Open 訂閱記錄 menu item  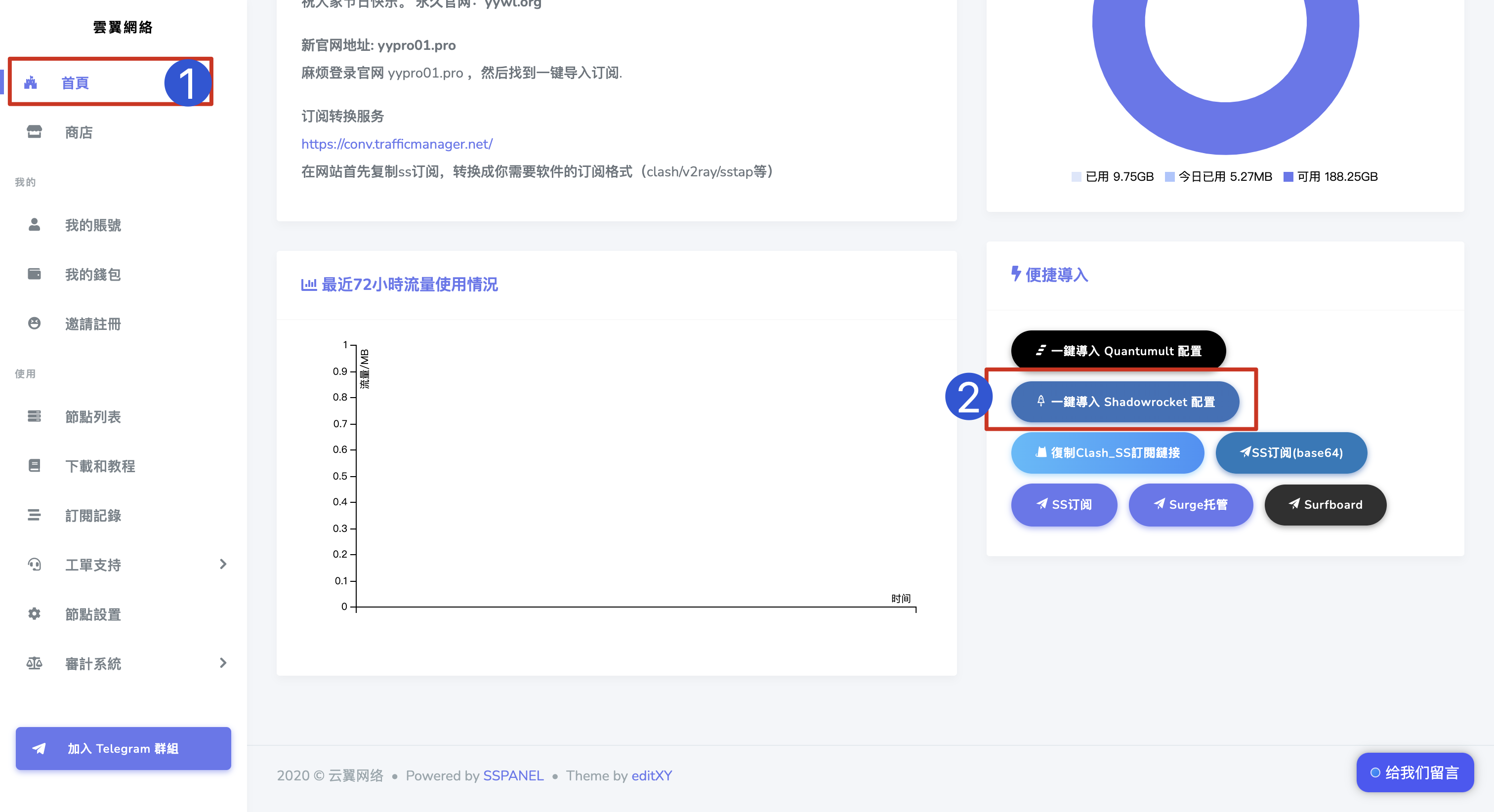(93, 515)
